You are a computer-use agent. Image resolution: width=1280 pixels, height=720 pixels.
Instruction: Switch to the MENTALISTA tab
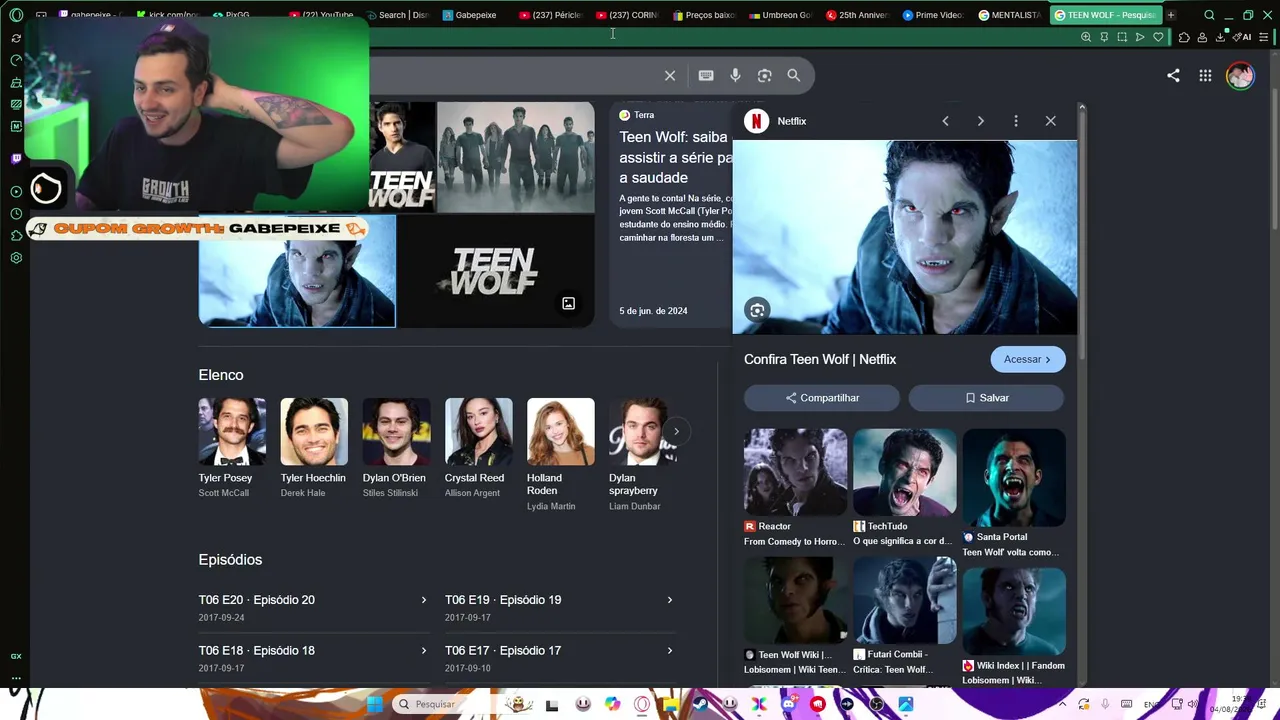(x=1010, y=15)
